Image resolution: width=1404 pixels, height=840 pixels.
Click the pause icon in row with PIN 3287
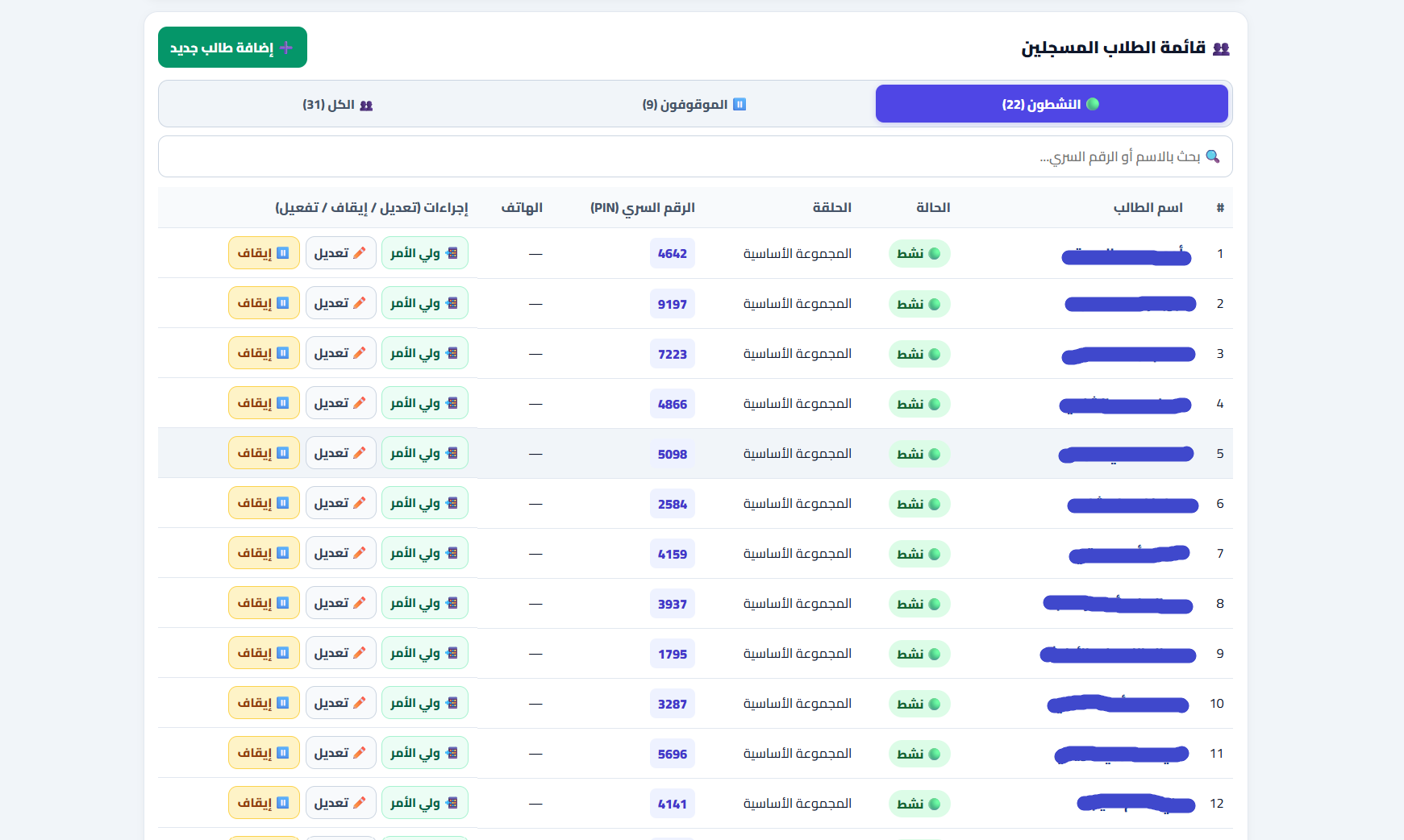283,703
